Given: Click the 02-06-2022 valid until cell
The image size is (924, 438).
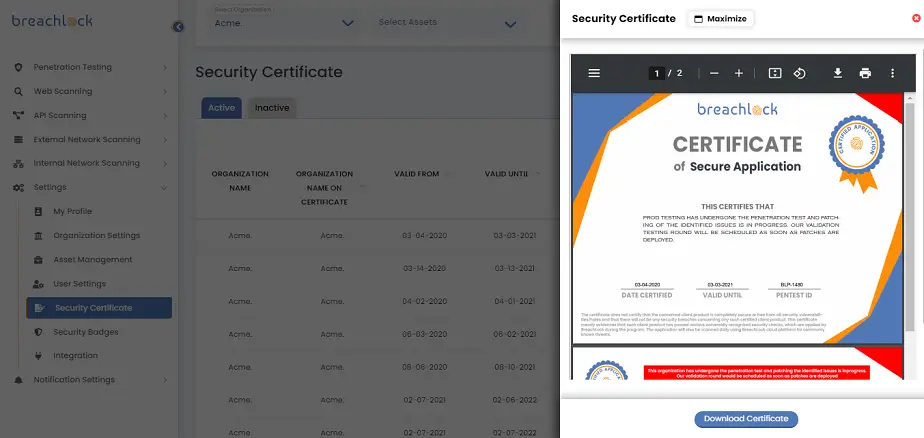Looking at the screenshot, I should (514, 400).
